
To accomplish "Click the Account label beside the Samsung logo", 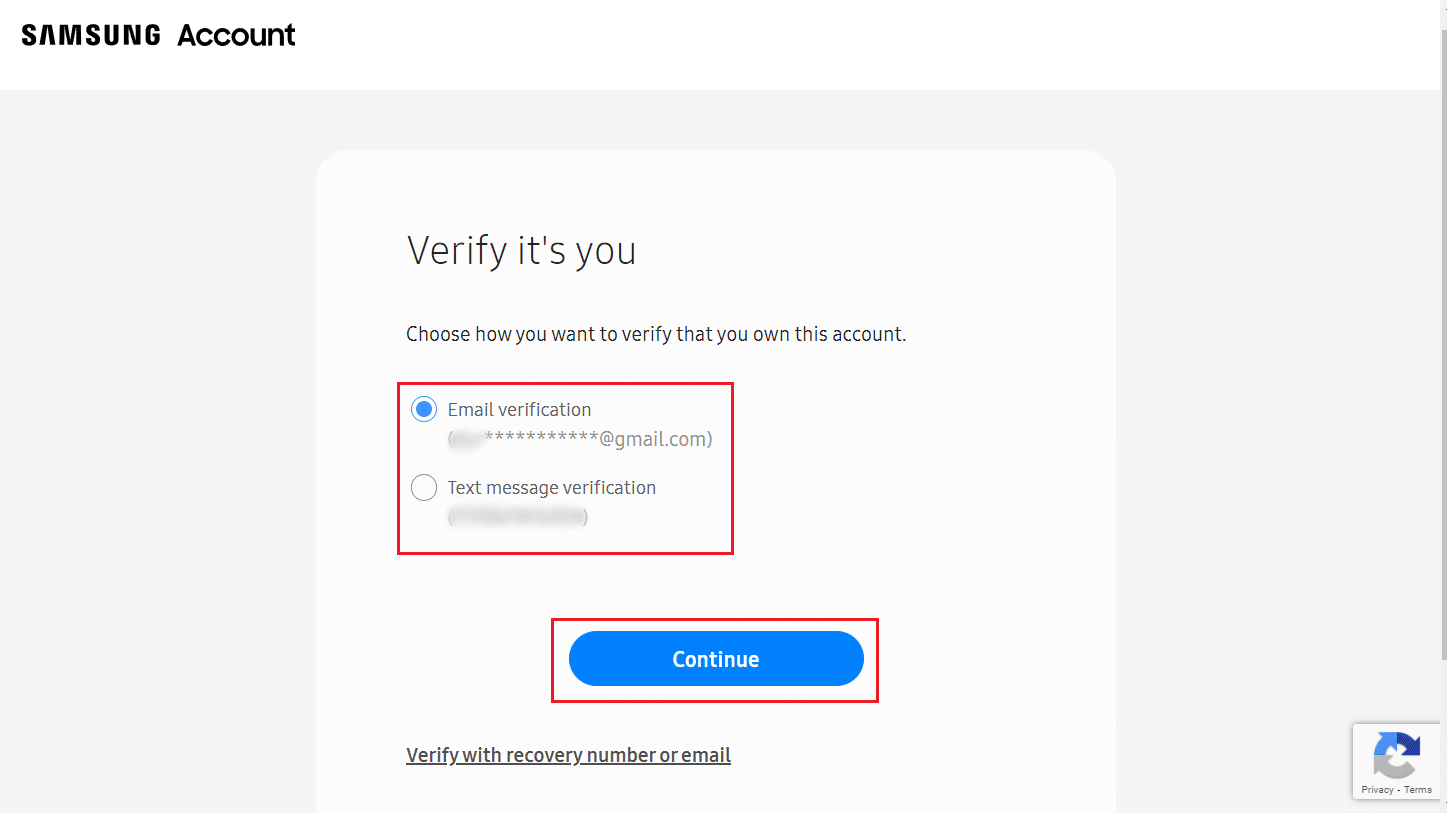I will click(235, 34).
